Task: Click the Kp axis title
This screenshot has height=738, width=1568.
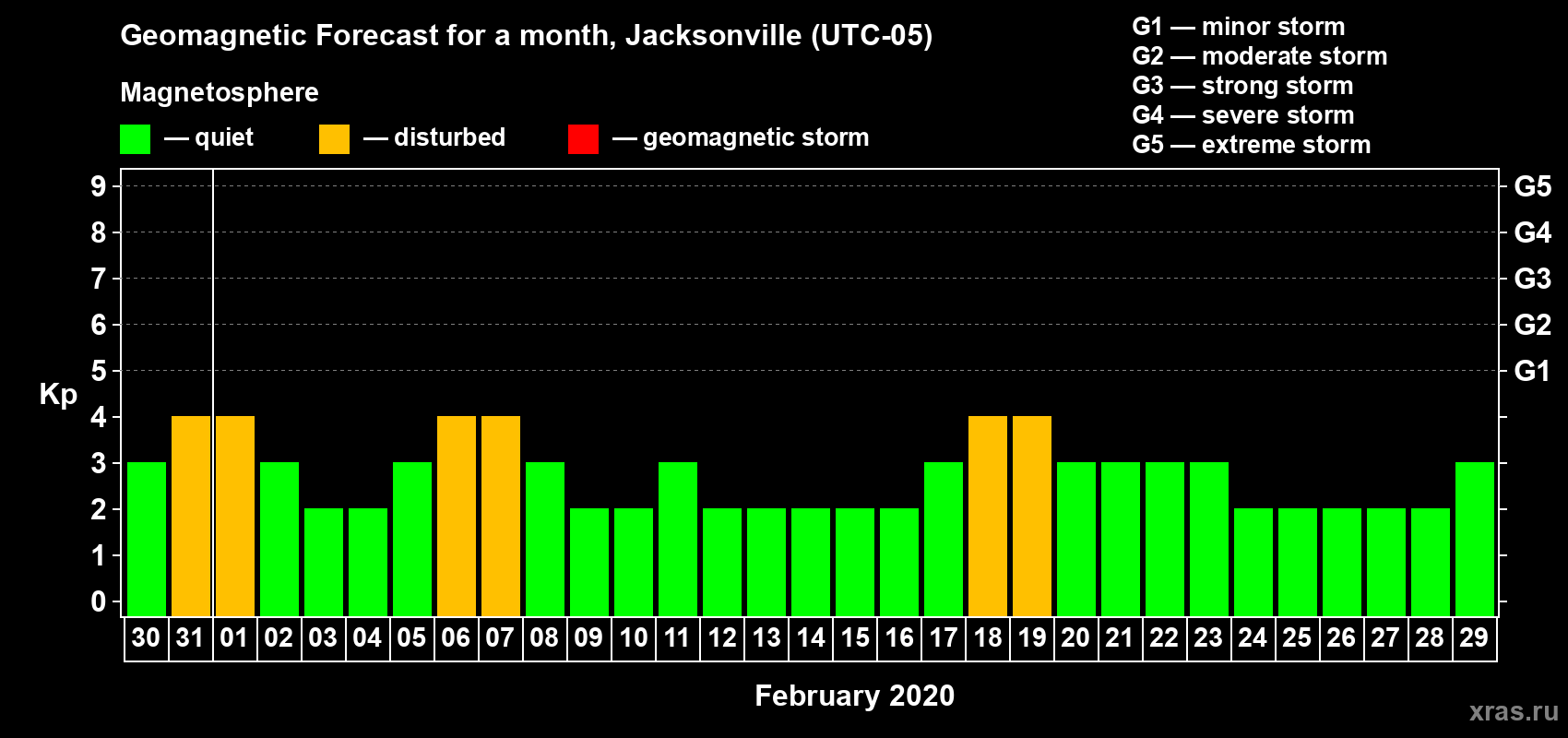Action: click(x=58, y=395)
